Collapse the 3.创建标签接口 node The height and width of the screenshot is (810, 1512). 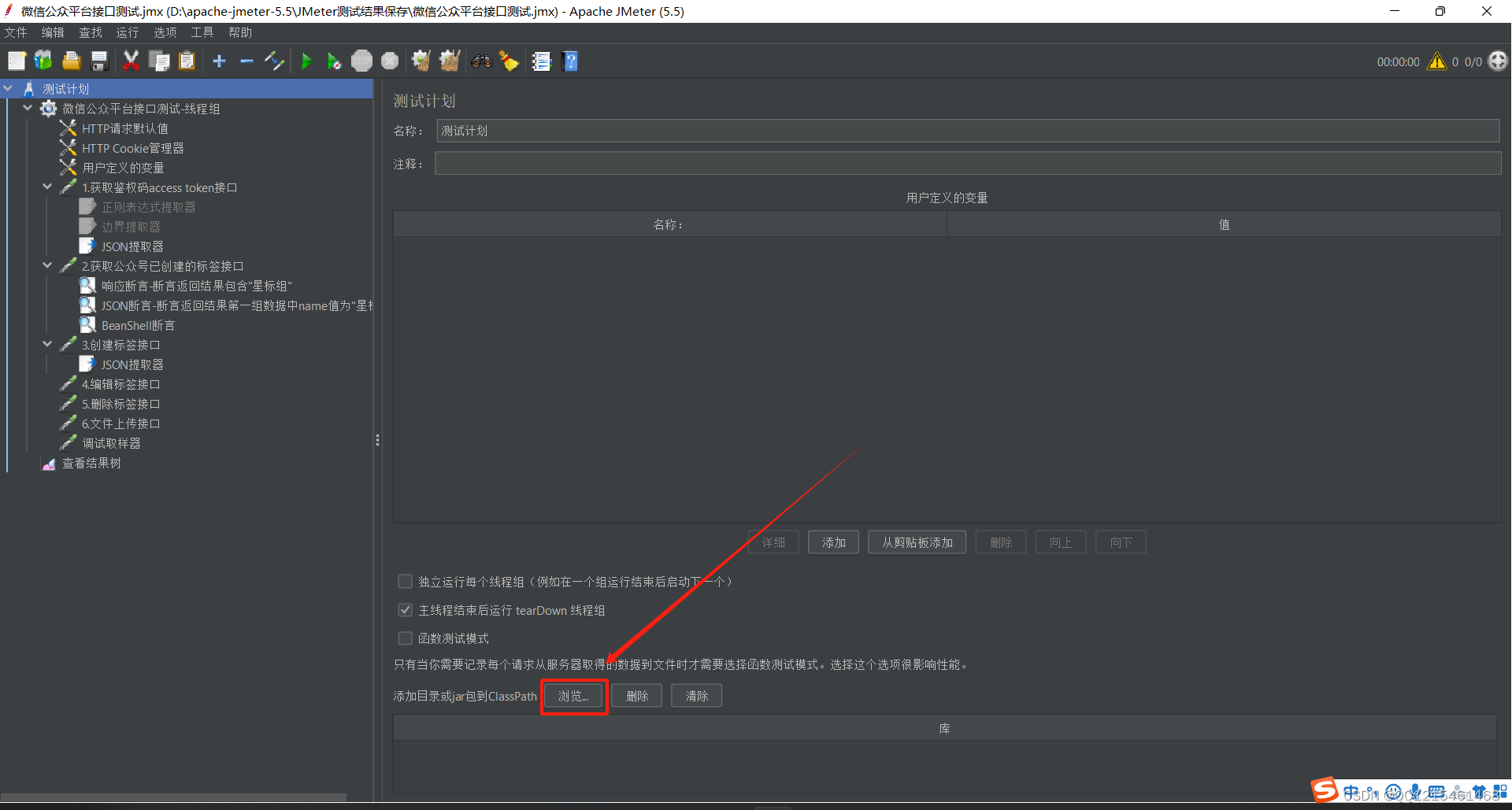48,345
